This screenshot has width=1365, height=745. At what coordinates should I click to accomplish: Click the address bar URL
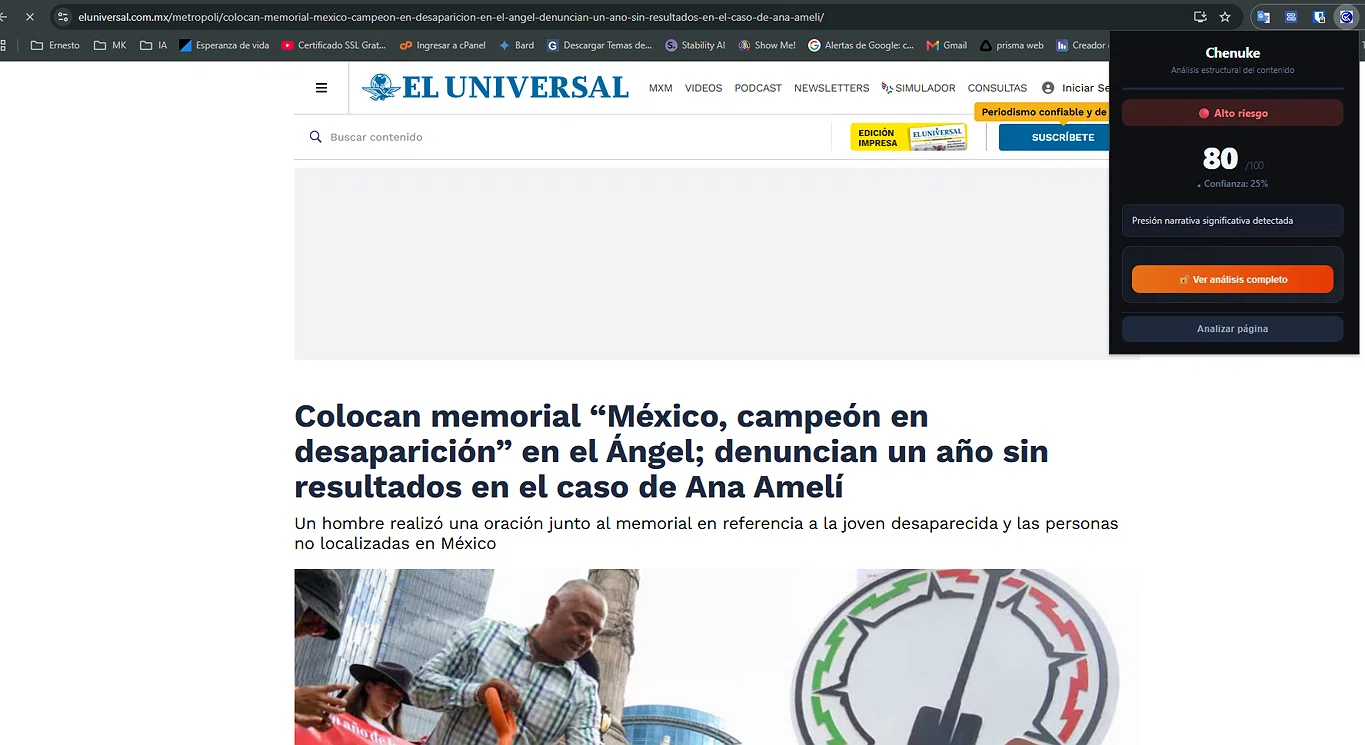pos(451,17)
